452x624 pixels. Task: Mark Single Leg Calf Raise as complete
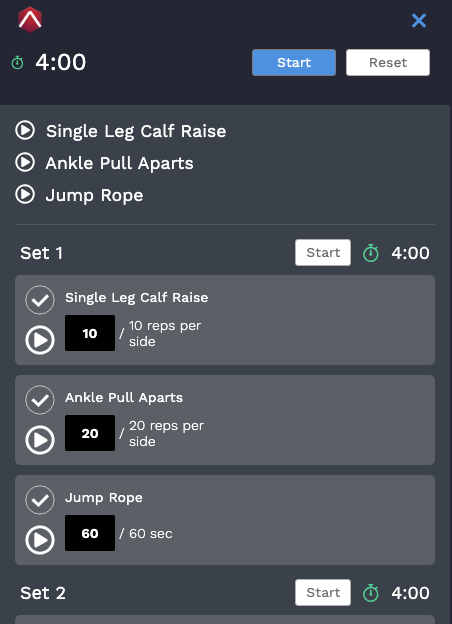point(40,300)
